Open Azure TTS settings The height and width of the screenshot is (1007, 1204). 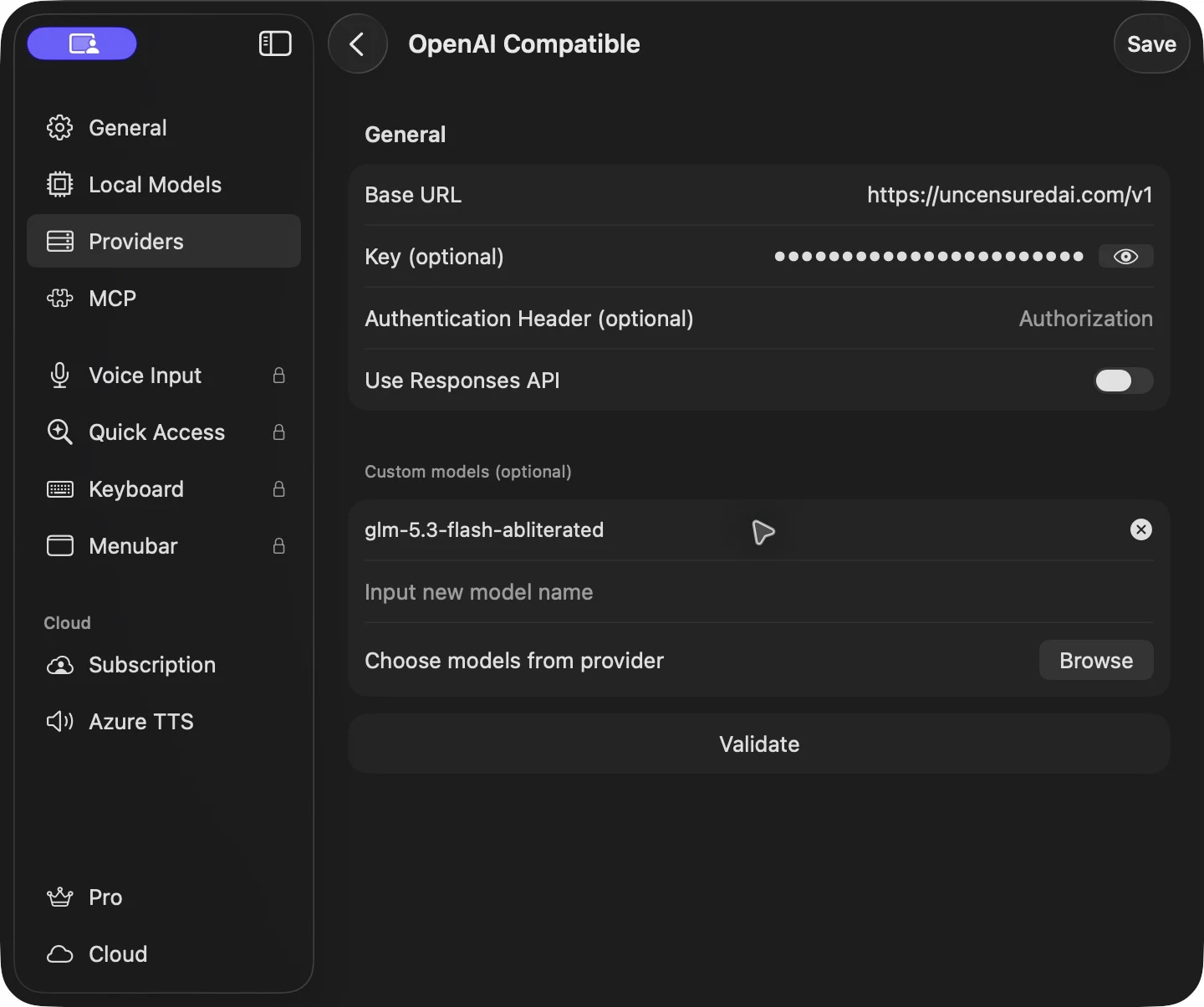pos(164,722)
